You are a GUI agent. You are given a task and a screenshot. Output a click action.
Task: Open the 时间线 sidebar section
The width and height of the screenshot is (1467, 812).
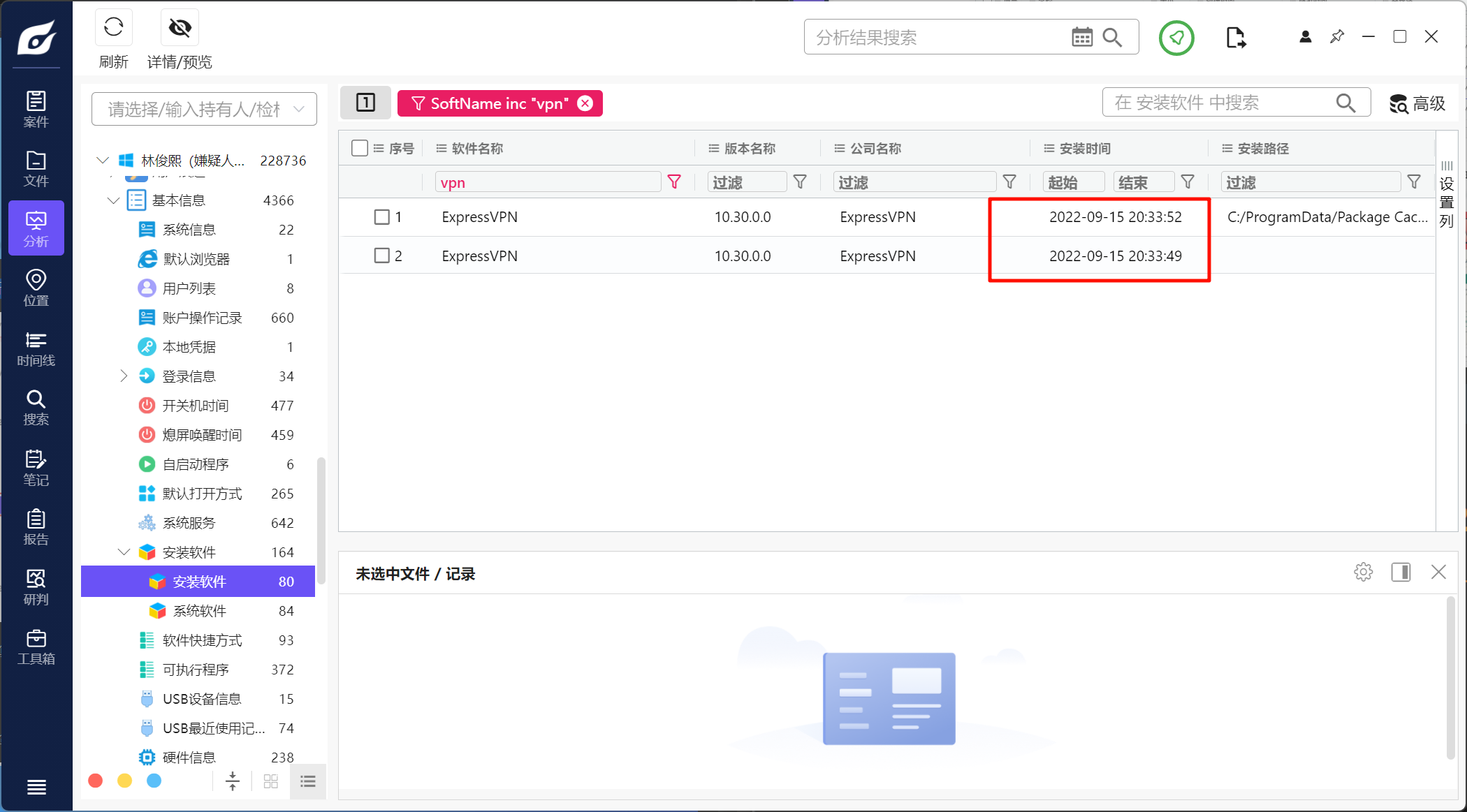(36, 348)
